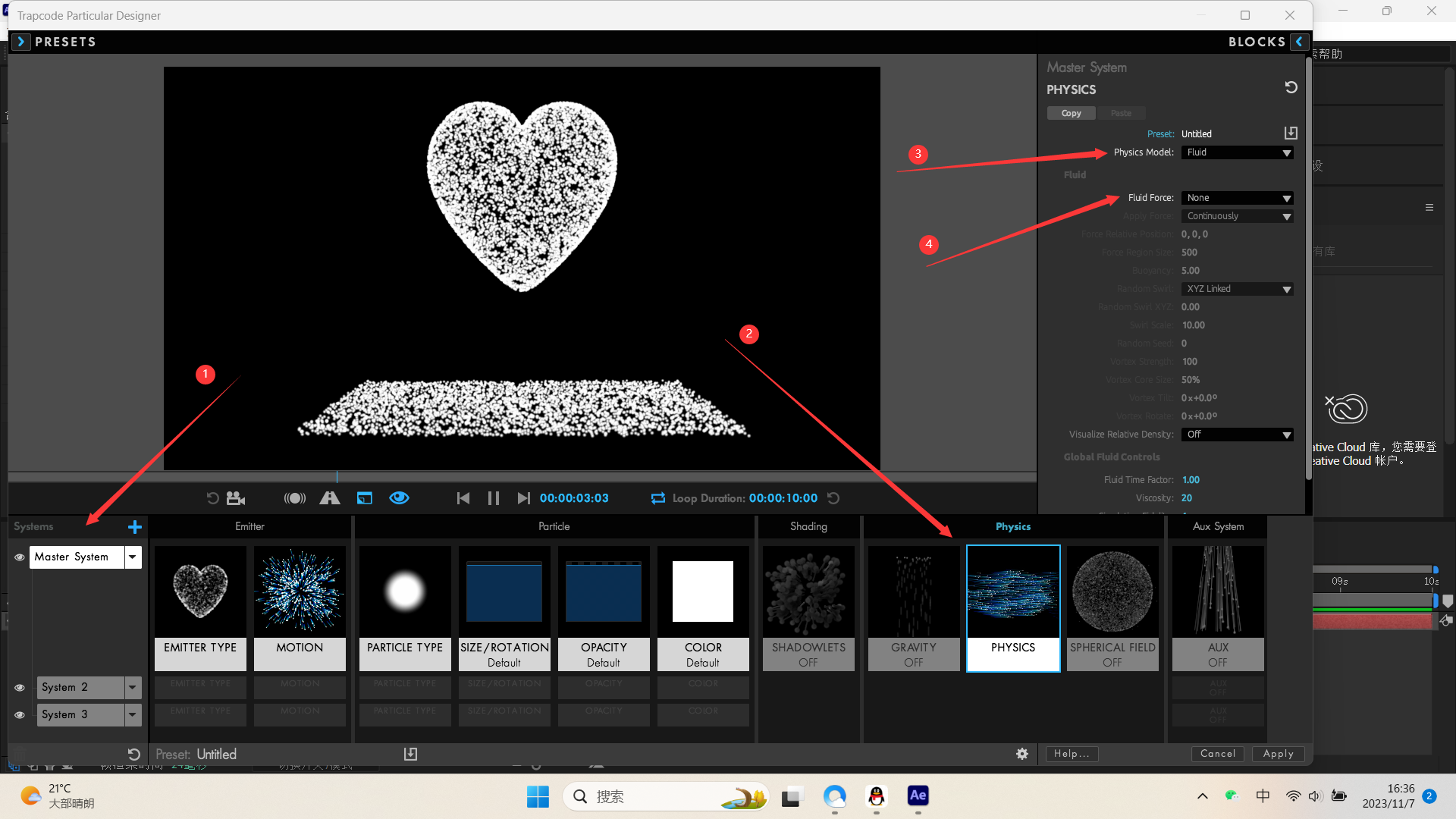Open the System 3 dropdown arrow
This screenshot has height=819, width=1456.
(x=133, y=715)
